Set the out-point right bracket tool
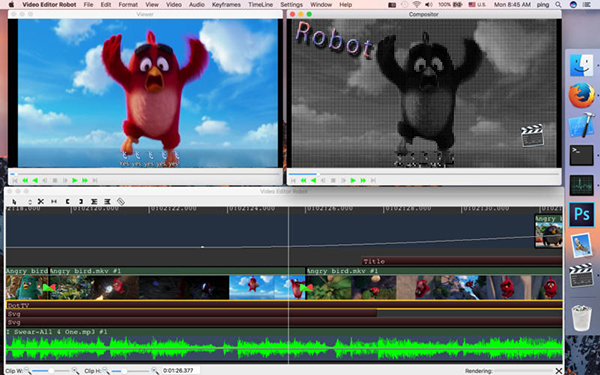Image resolution: width=600 pixels, height=375 pixels. 81,201
